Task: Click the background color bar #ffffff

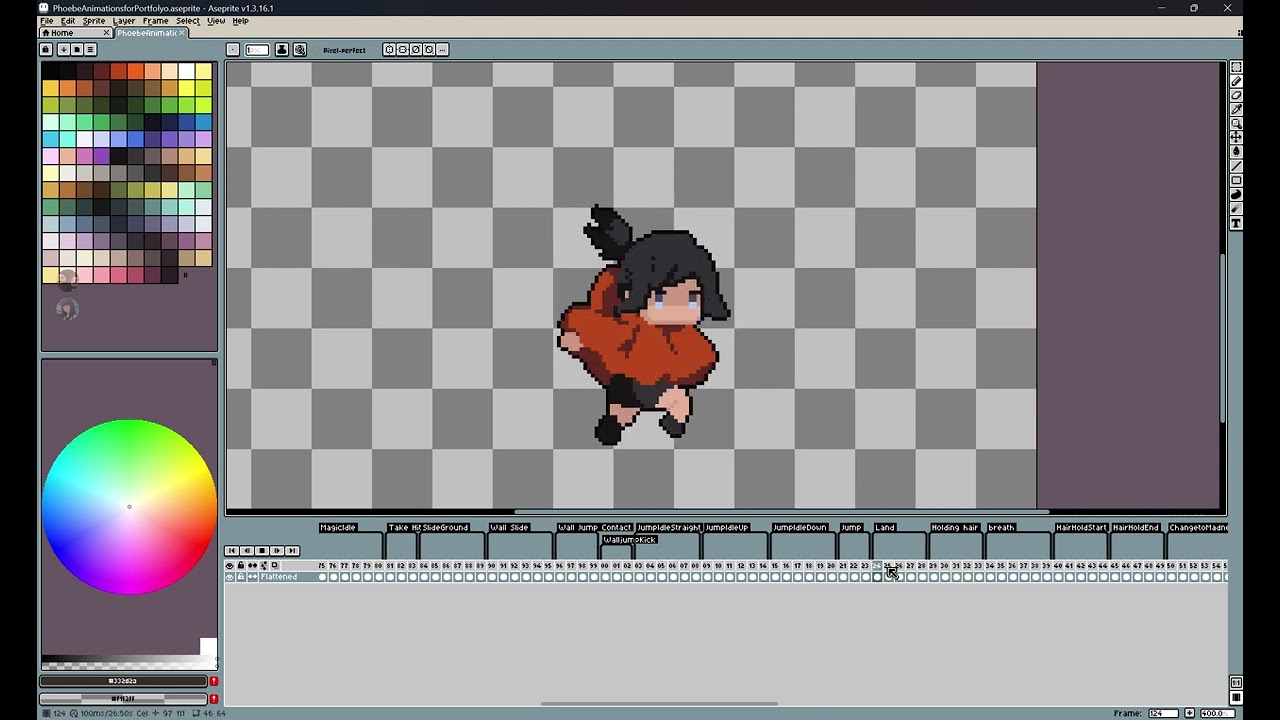Action: (x=123, y=699)
